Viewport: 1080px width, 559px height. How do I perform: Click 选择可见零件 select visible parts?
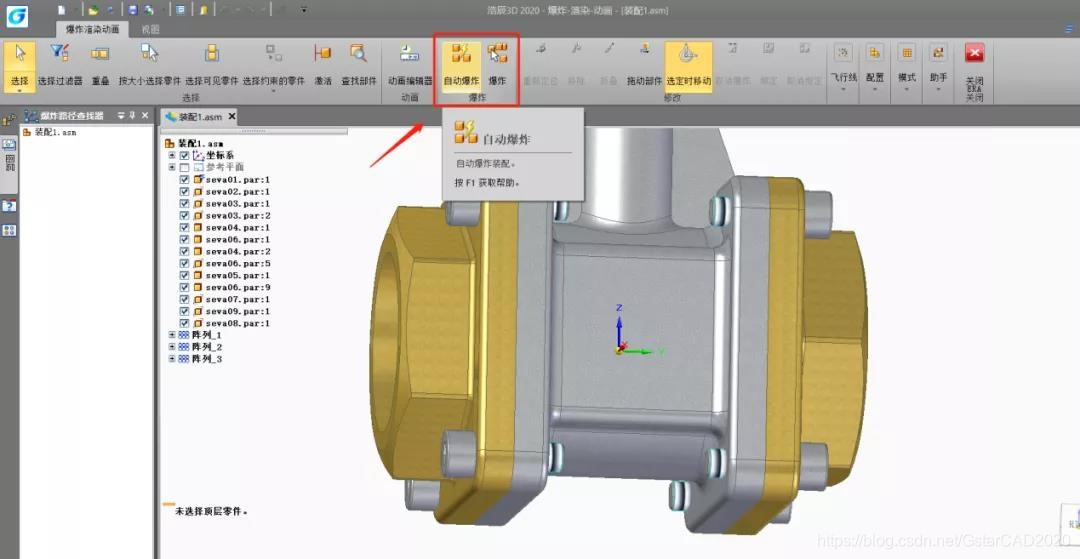[x=211, y=65]
